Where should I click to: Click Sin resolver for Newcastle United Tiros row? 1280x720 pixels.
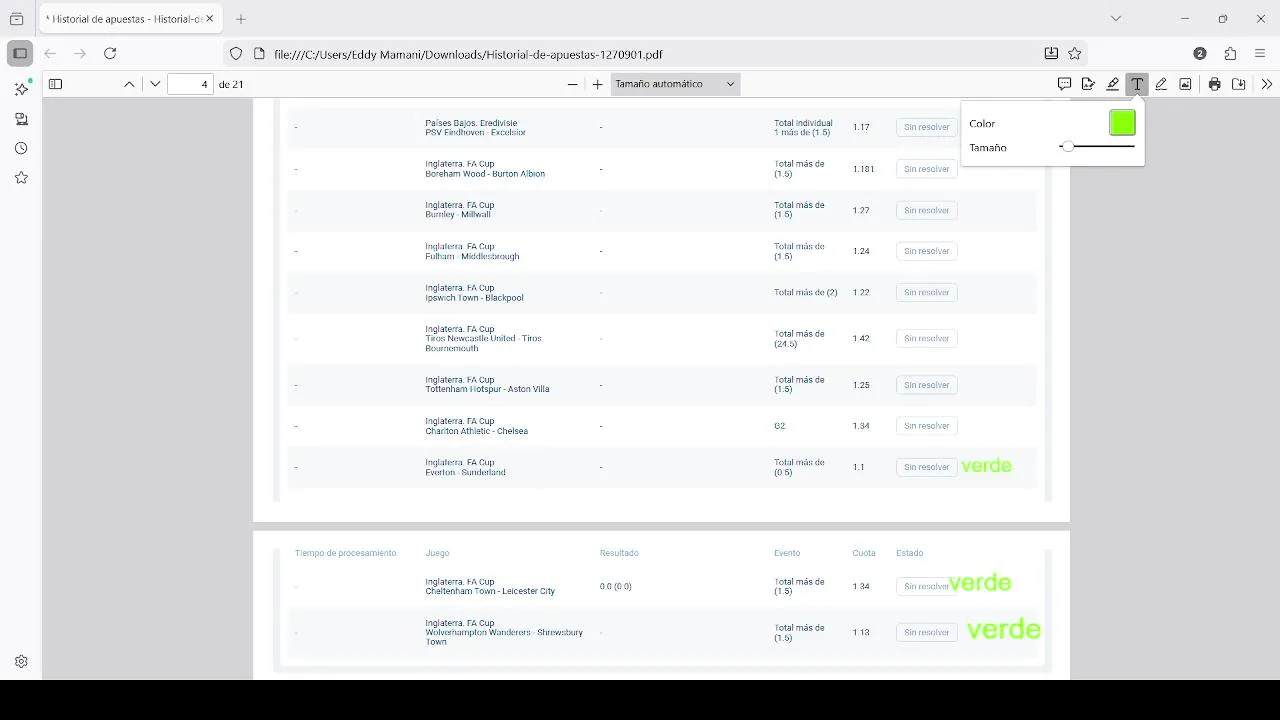point(926,339)
